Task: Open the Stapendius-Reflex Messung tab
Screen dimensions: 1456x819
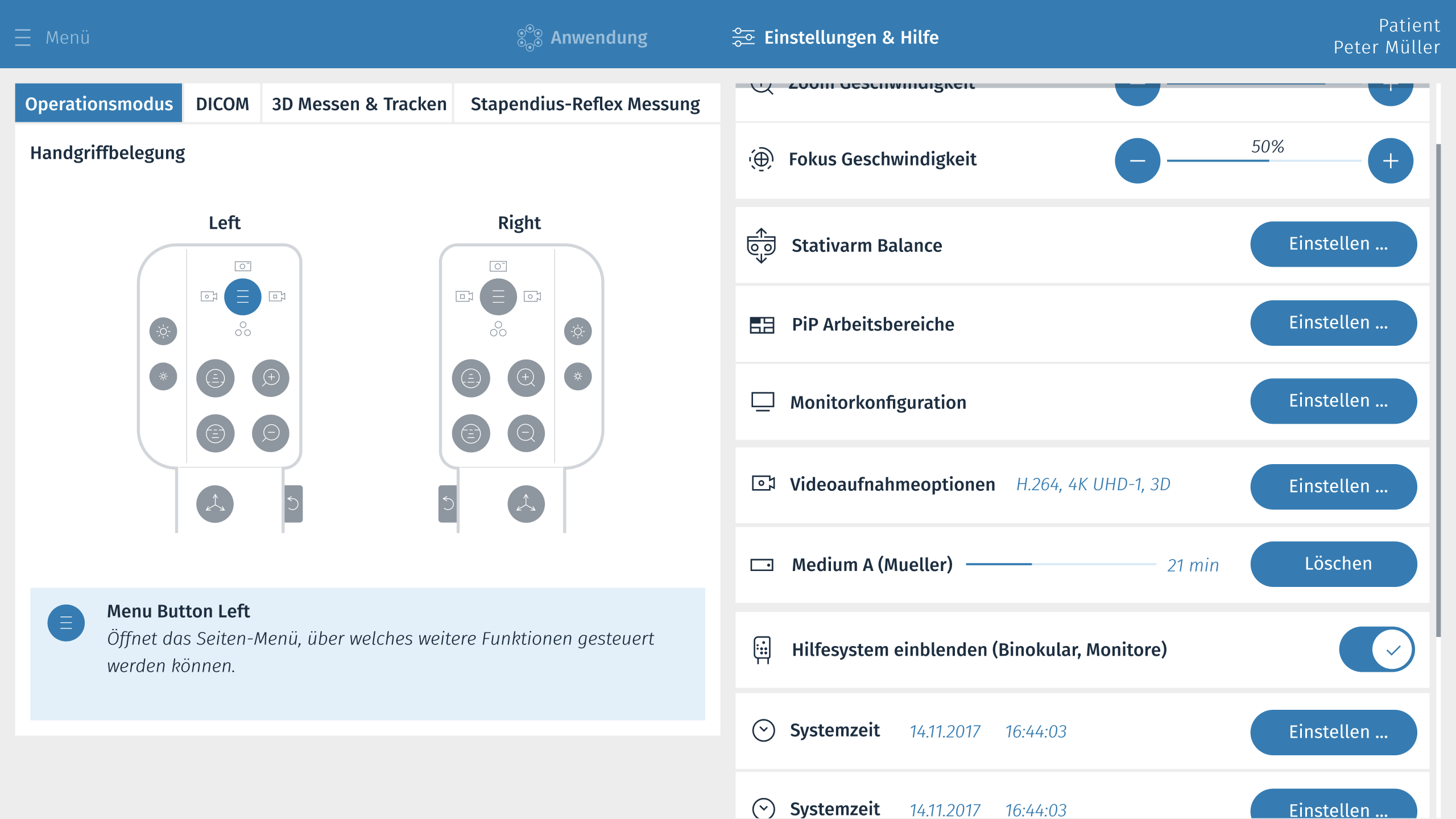Action: [585, 104]
